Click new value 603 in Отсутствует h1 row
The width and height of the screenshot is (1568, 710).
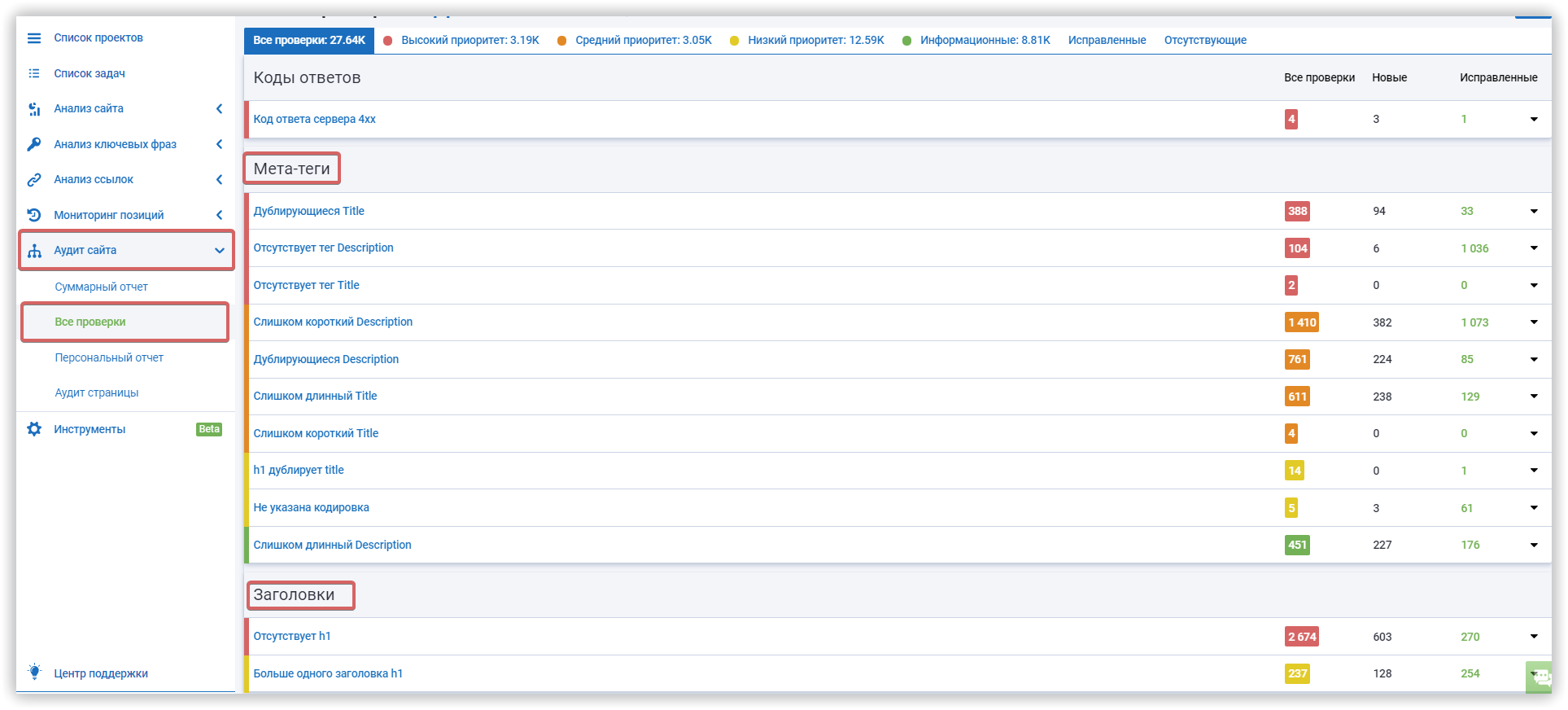coord(1382,638)
